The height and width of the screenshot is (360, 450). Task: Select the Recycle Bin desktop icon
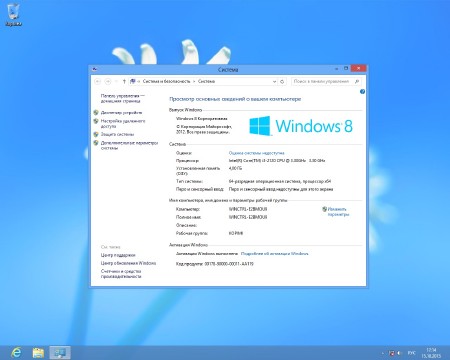pyautogui.click(x=13, y=15)
